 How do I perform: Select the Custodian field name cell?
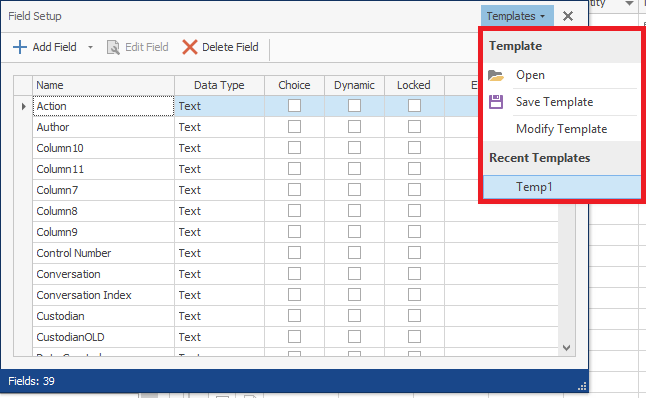[x=103, y=316]
